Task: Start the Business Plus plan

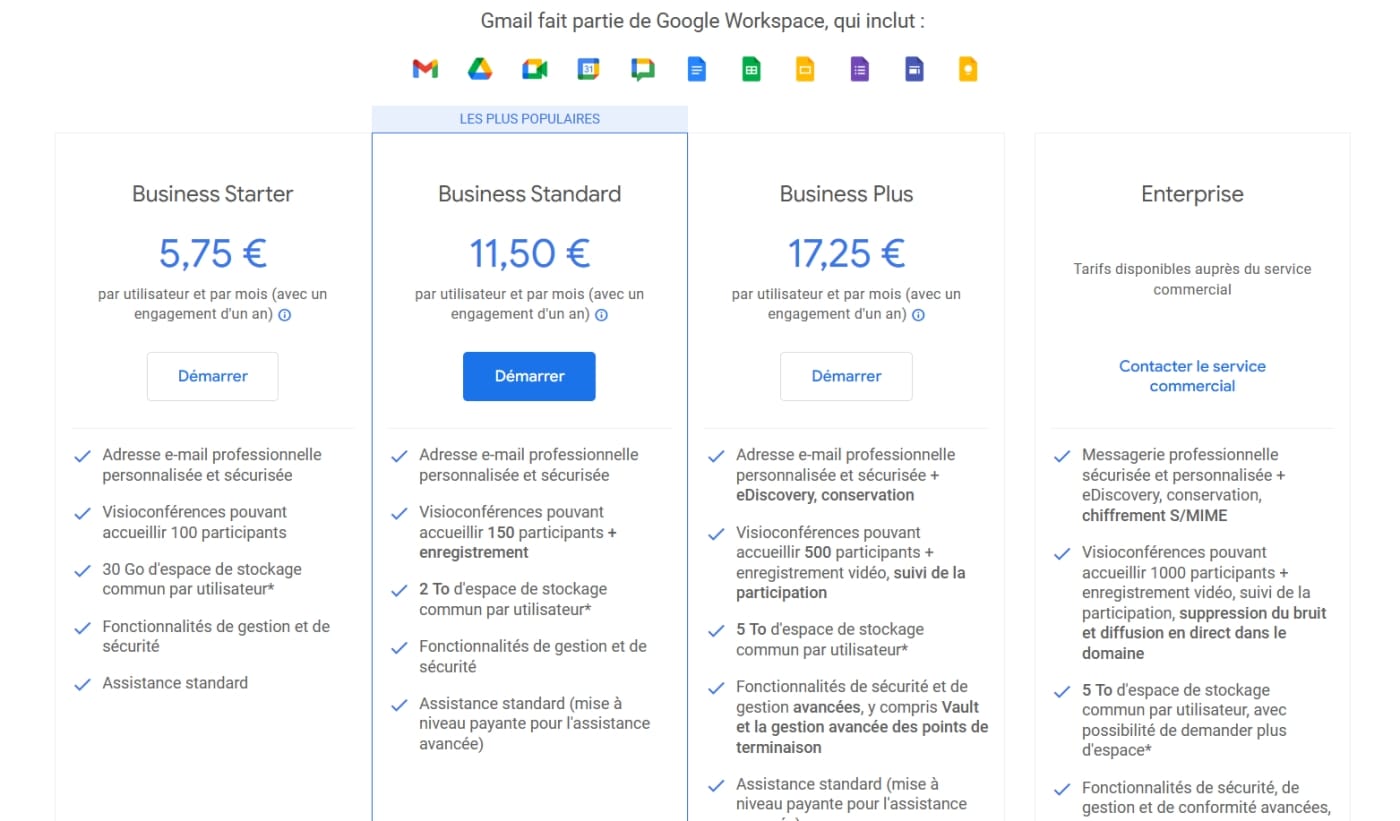Action: click(846, 376)
